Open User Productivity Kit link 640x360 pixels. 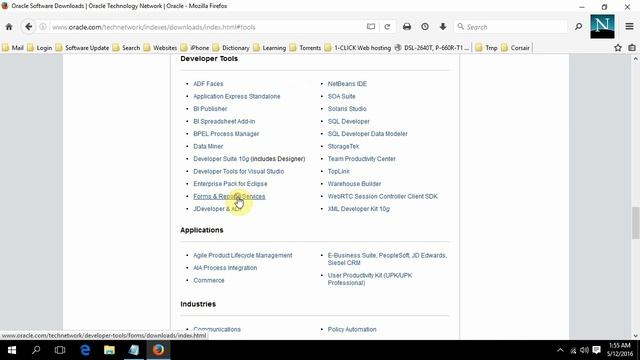click(x=370, y=279)
